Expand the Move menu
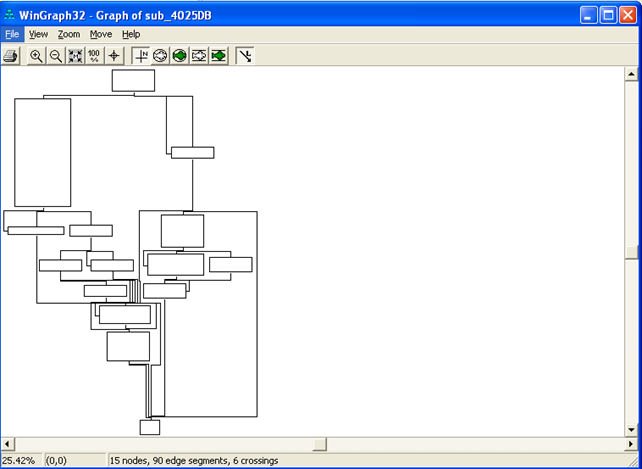 point(100,34)
